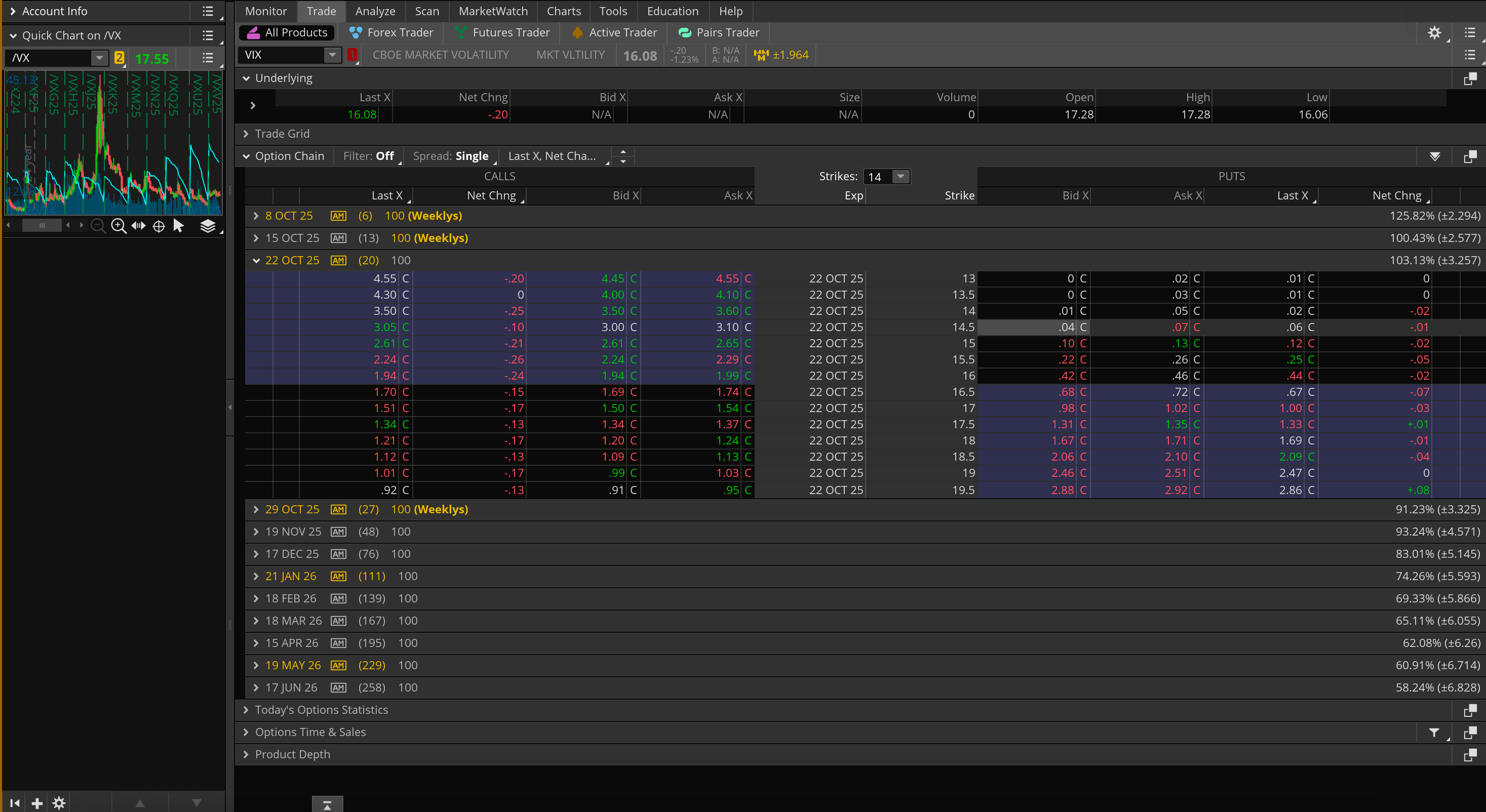Viewport: 1486px width, 812px height.
Task: Click the Pairs Trader button
Action: tap(718, 32)
